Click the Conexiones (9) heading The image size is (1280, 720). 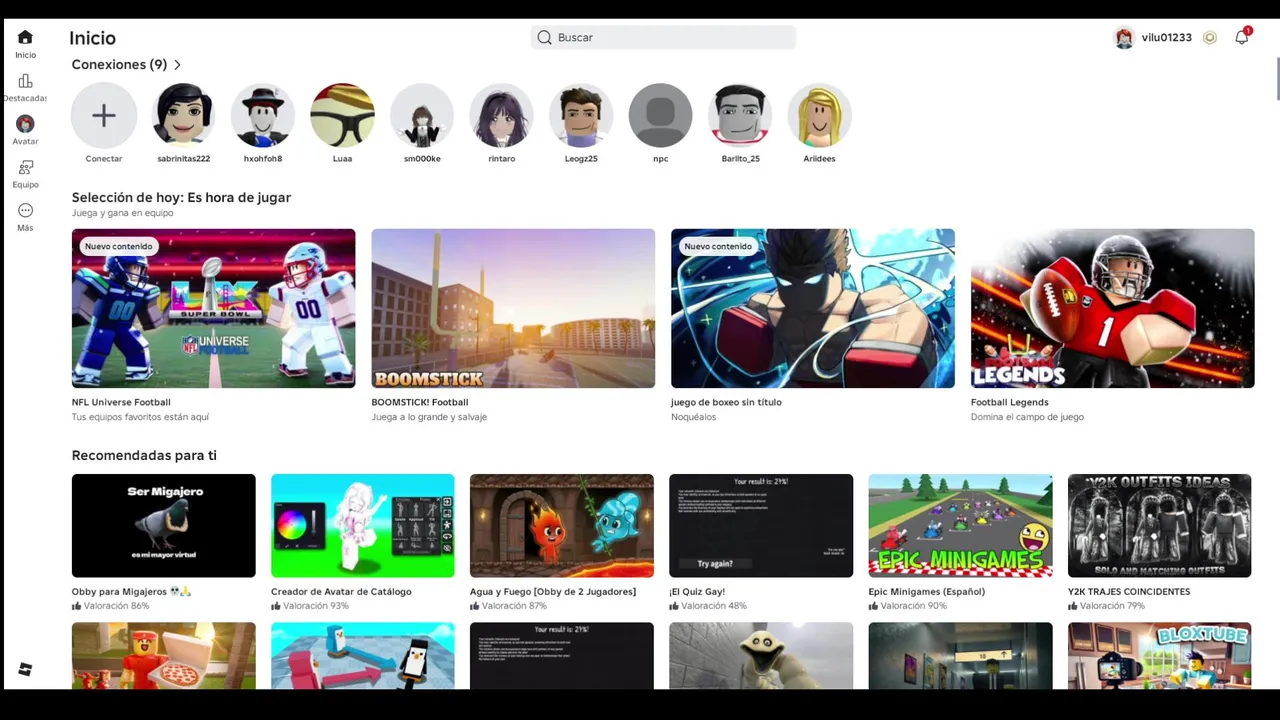tap(119, 65)
